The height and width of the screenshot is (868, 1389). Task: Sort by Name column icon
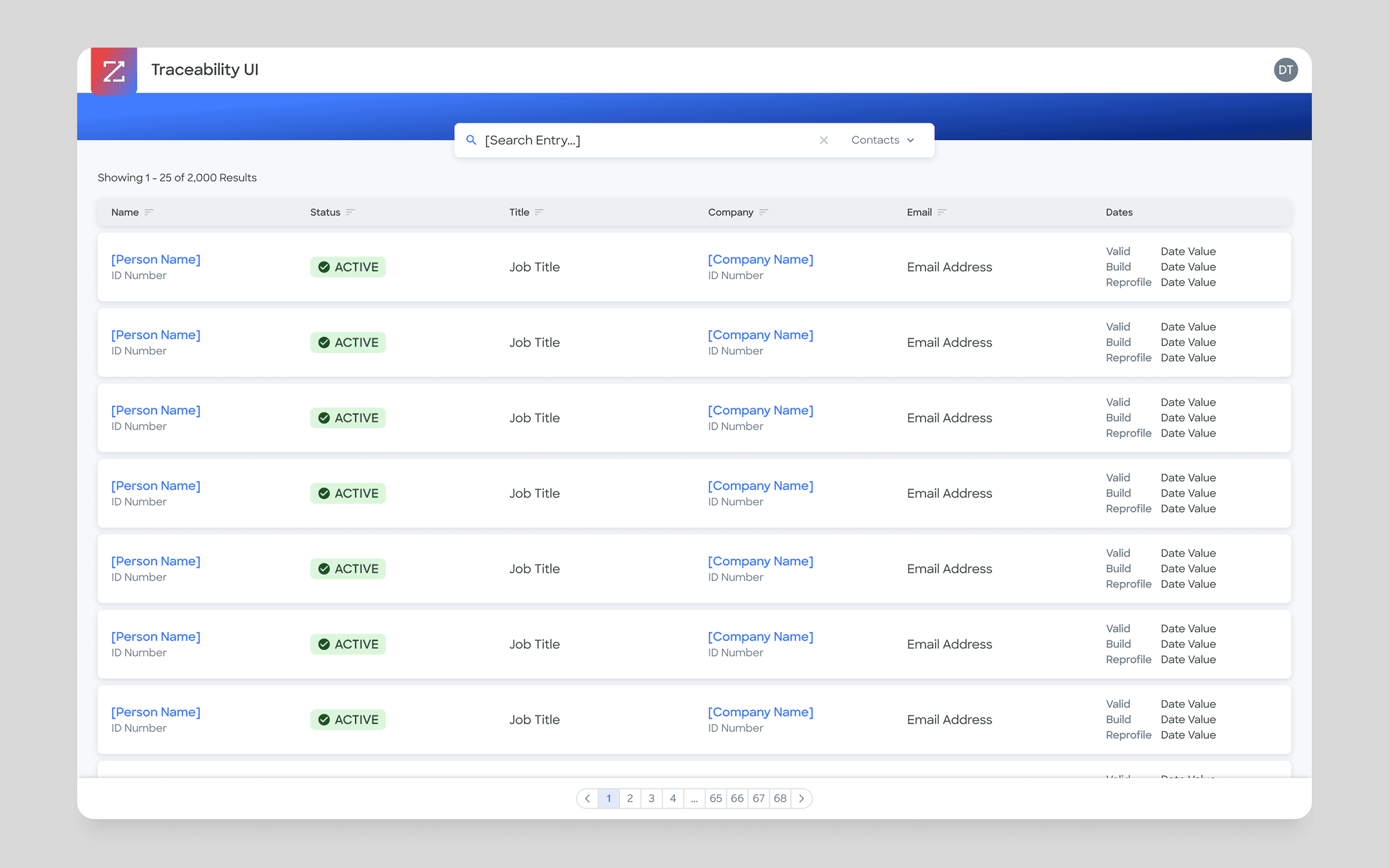[x=149, y=212]
